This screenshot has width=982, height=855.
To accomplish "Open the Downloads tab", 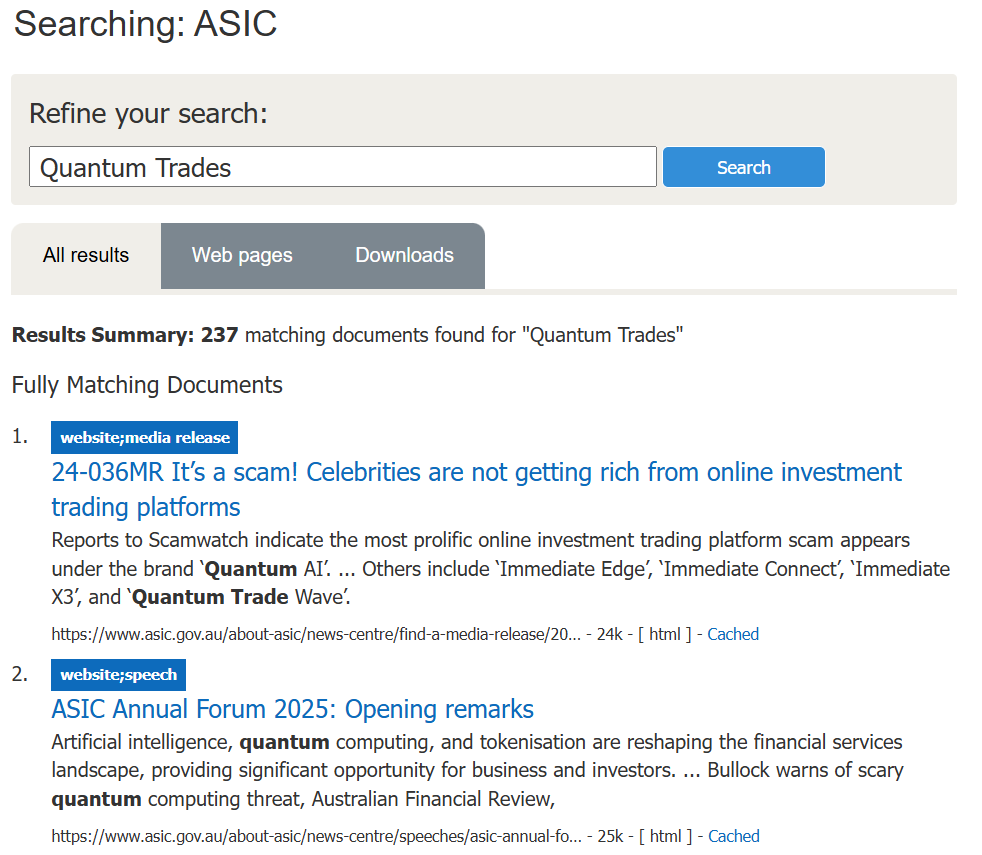I will pyautogui.click(x=404, y=256).
